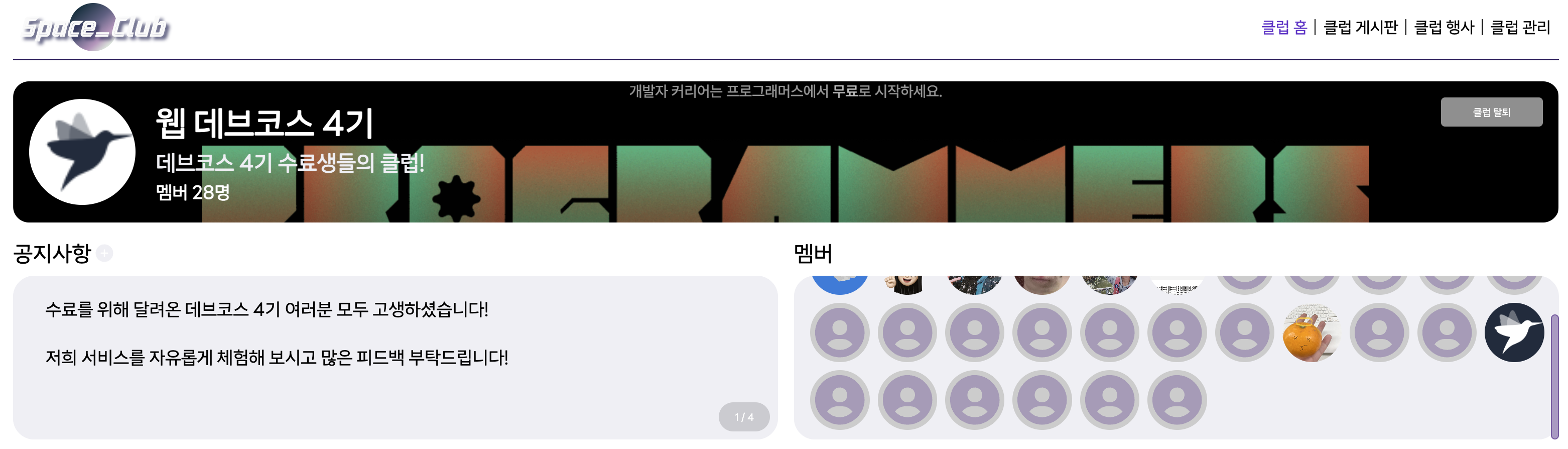Screen dimensions: 1568x449
Task: Click the 클럽 탈퇴 button
Action: 1491,112
